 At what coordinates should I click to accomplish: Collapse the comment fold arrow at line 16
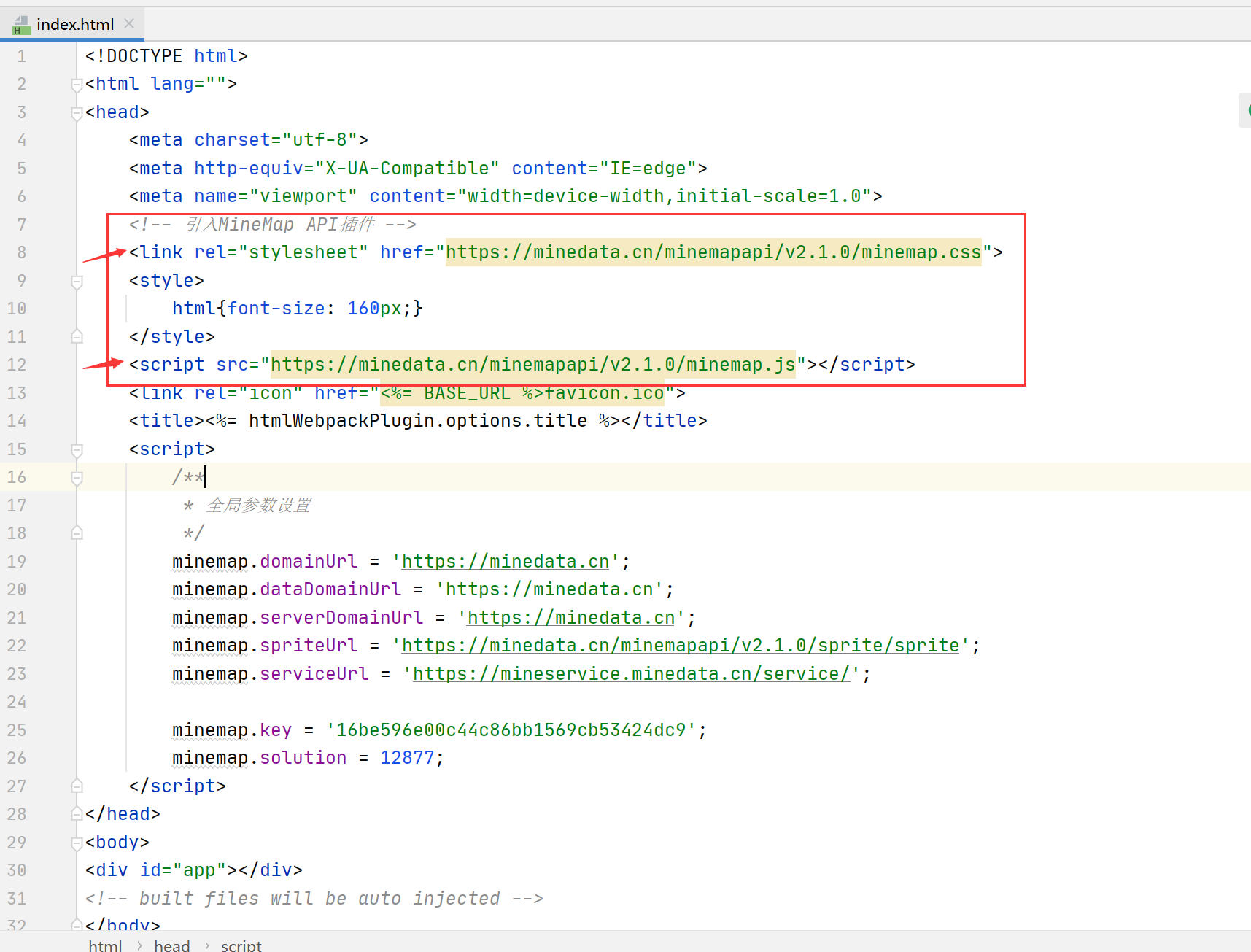[77, 477]
